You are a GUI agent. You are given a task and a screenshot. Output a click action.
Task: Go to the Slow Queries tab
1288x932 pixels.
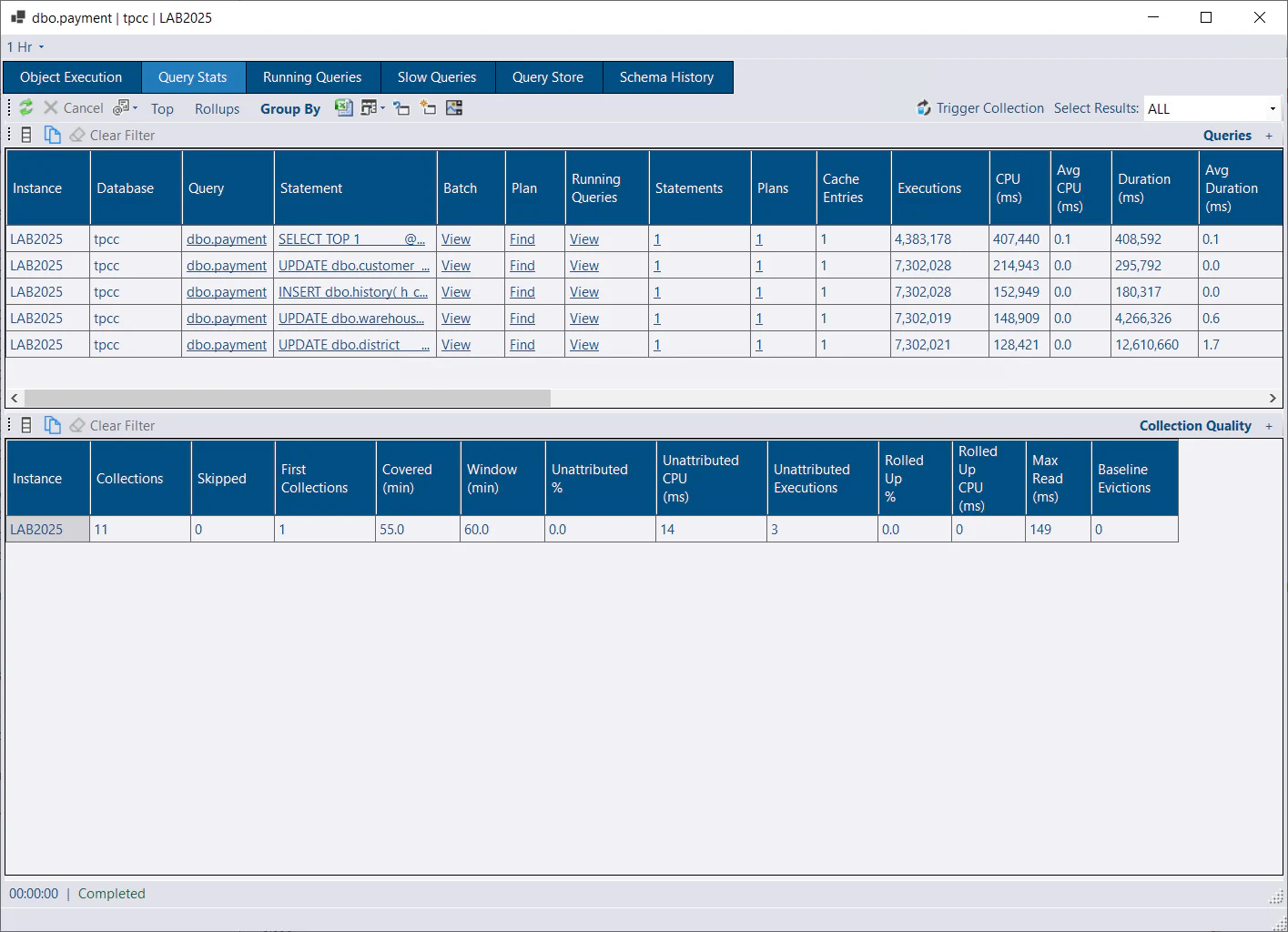(x=437, y=77)
